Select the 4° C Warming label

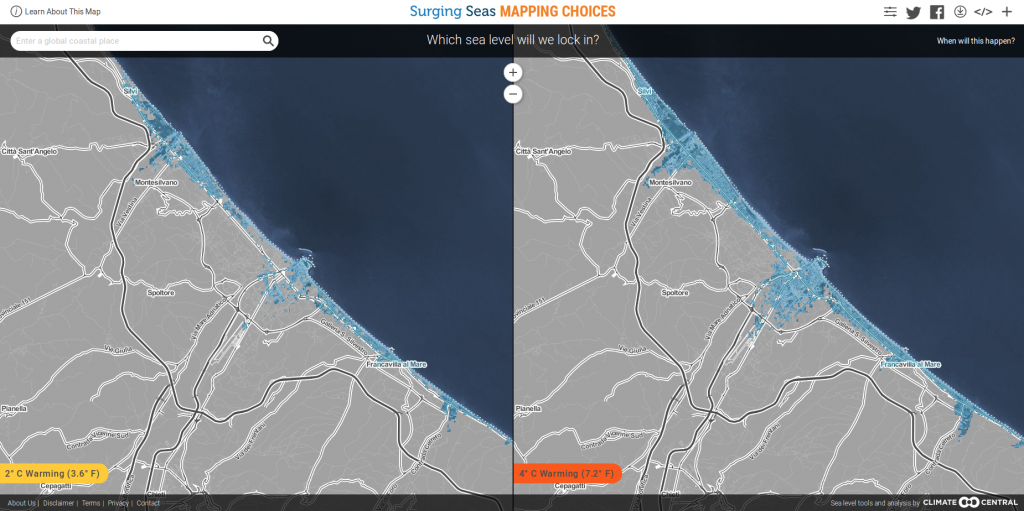[567, 473]
